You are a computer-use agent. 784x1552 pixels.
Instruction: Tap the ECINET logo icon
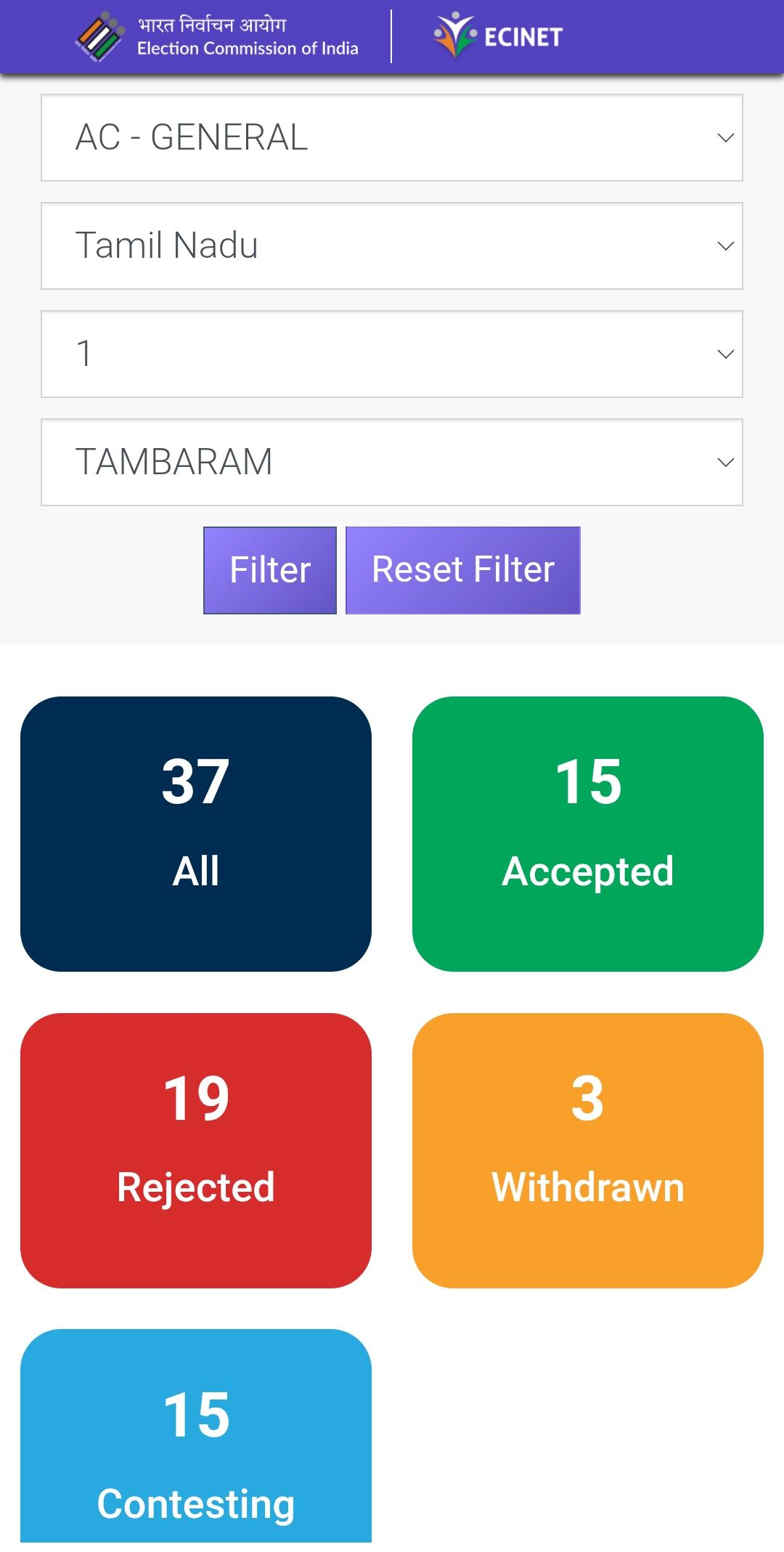click(454, 35)
